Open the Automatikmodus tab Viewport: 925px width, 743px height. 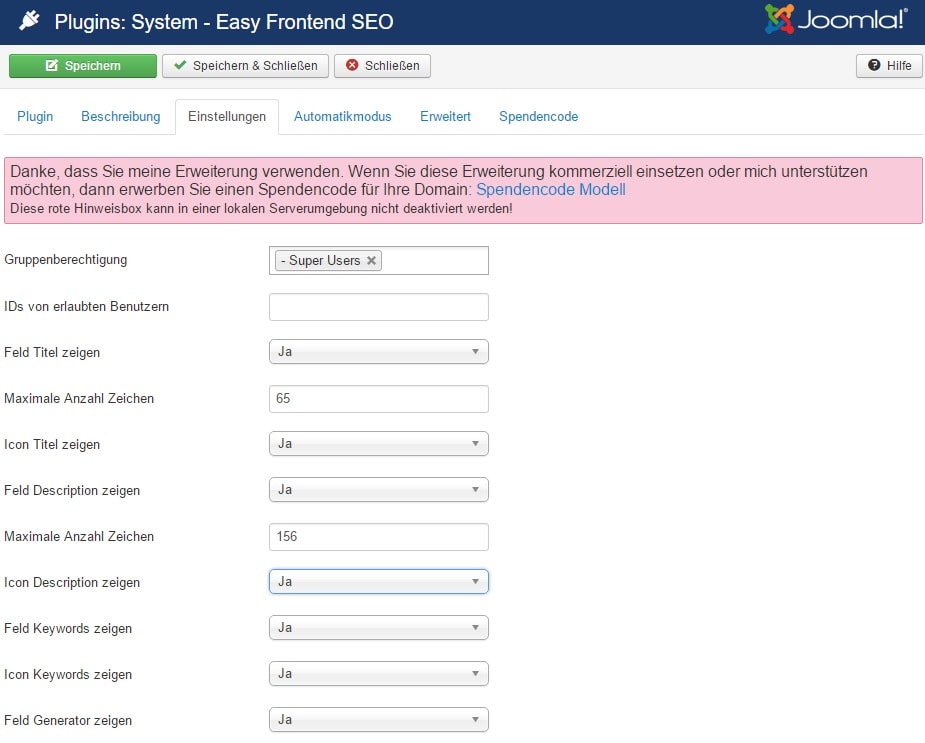point(343,116)
